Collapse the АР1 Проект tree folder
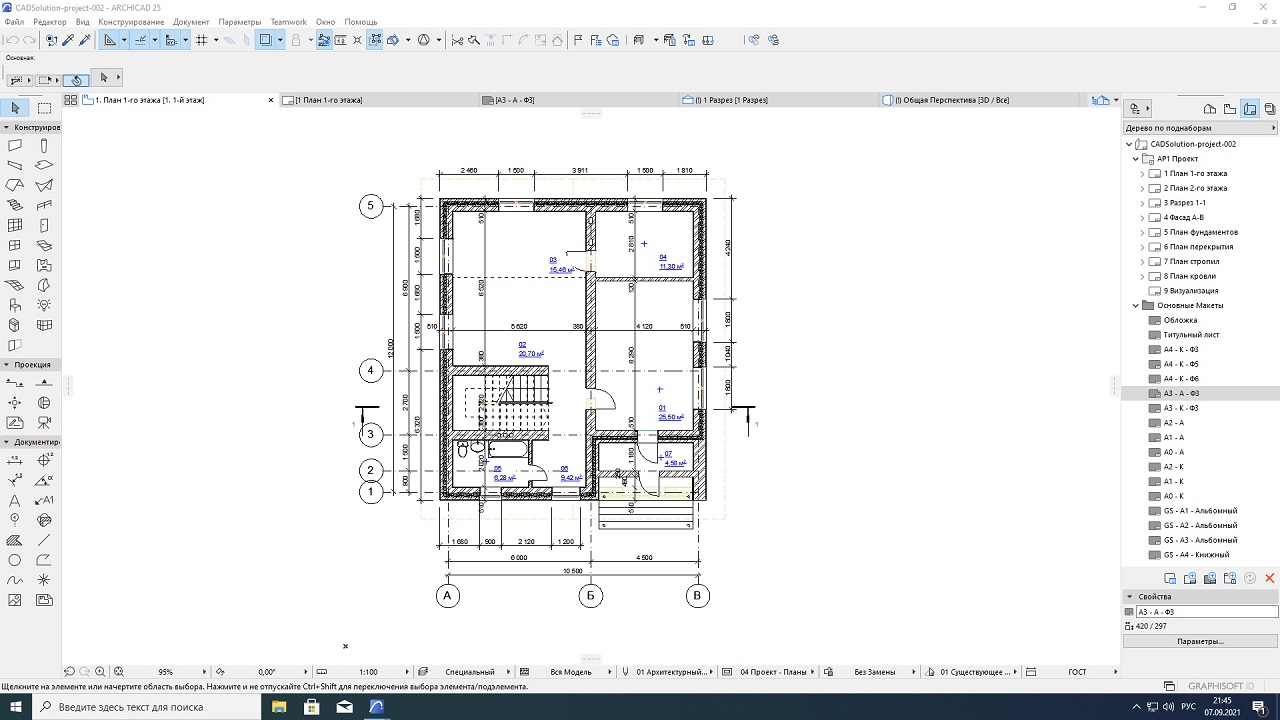The image size is (1280, 720). [1136, 159]
